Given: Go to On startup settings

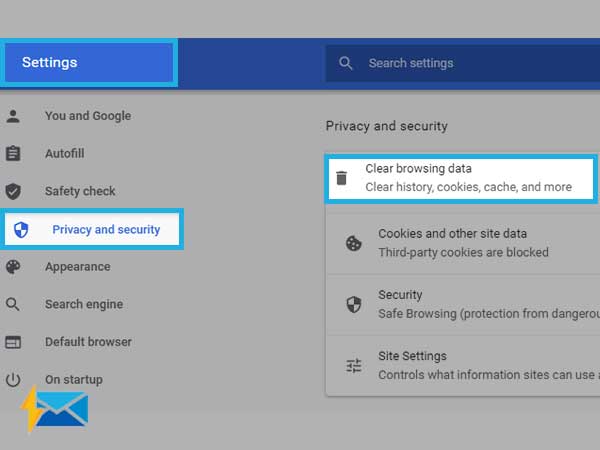Looking at the screenshot, I should pos(74,380).
